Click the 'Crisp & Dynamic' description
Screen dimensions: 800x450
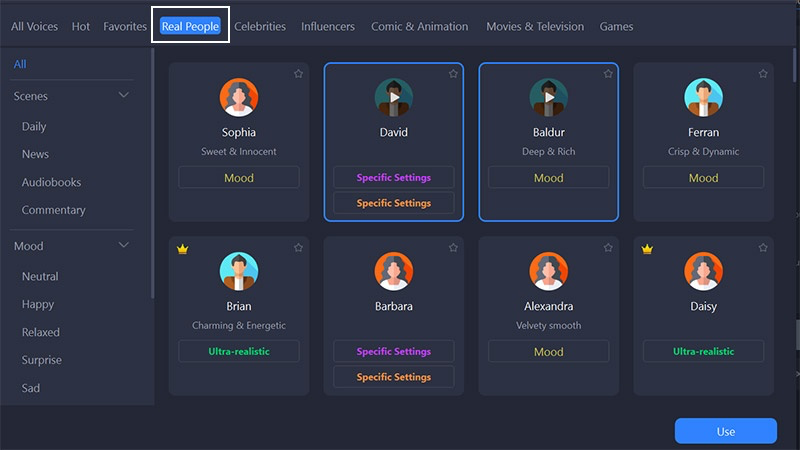coord(704,152)
